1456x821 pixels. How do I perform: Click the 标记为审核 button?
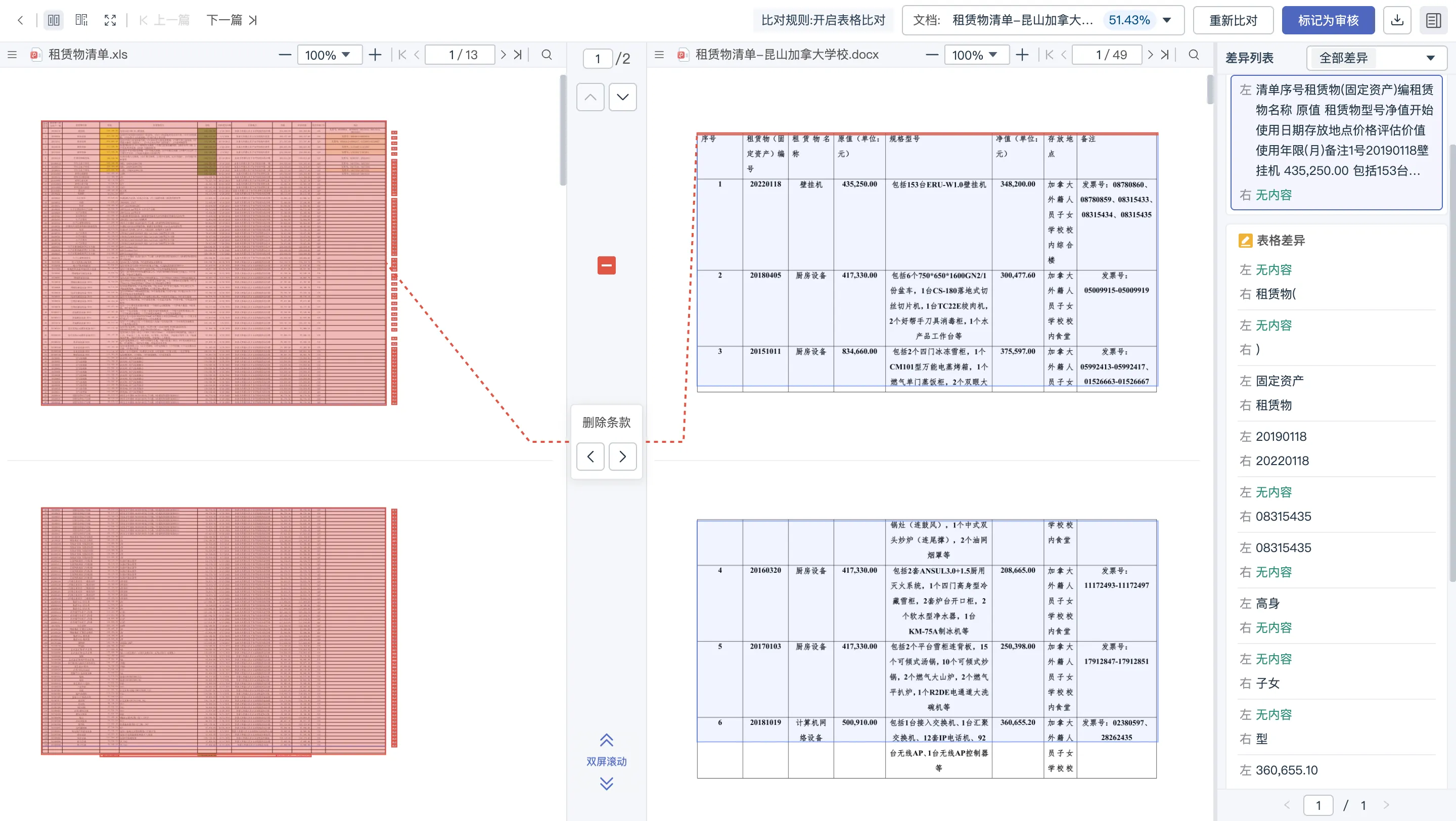click(x=1328, y=20)
